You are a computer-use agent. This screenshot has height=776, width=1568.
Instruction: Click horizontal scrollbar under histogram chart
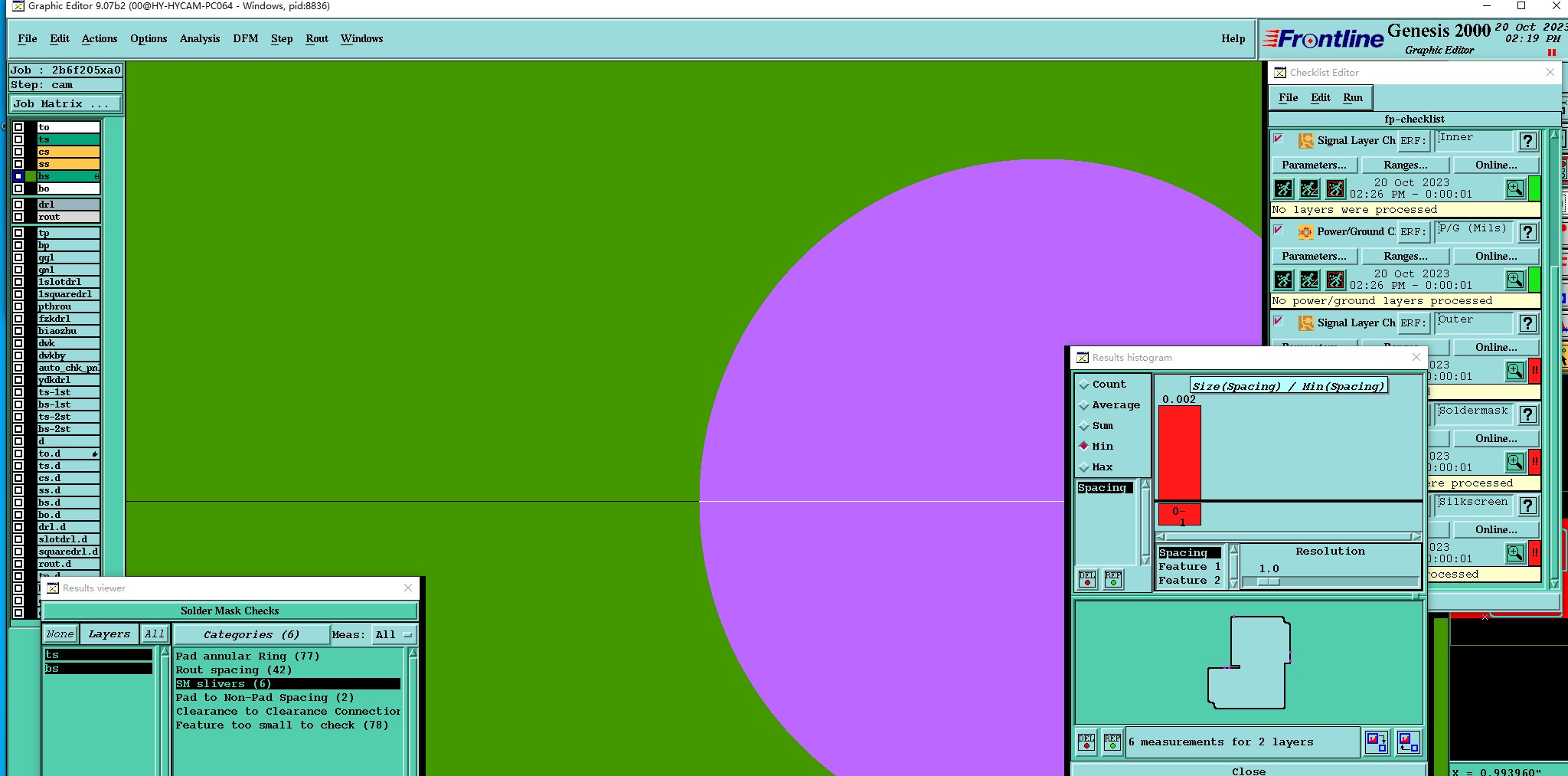pos(1289,536)
